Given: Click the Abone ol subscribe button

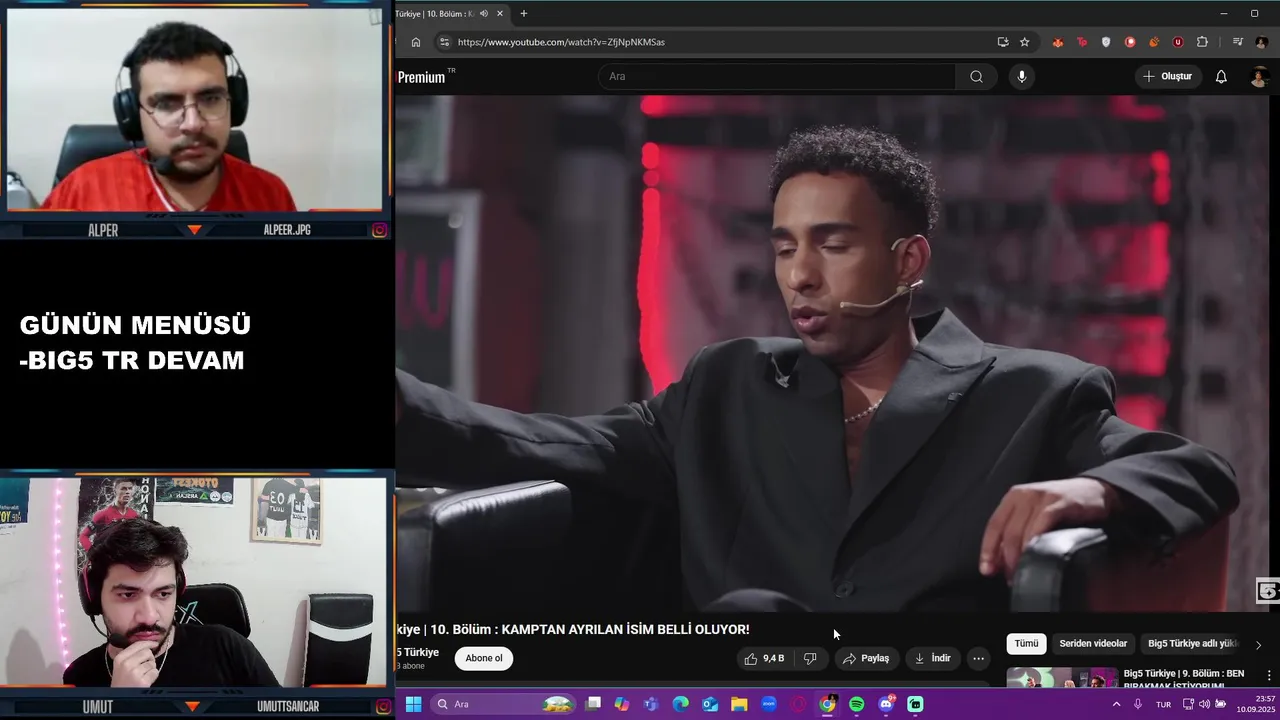Looking at the screenshot, I should (x=484, y=658).
